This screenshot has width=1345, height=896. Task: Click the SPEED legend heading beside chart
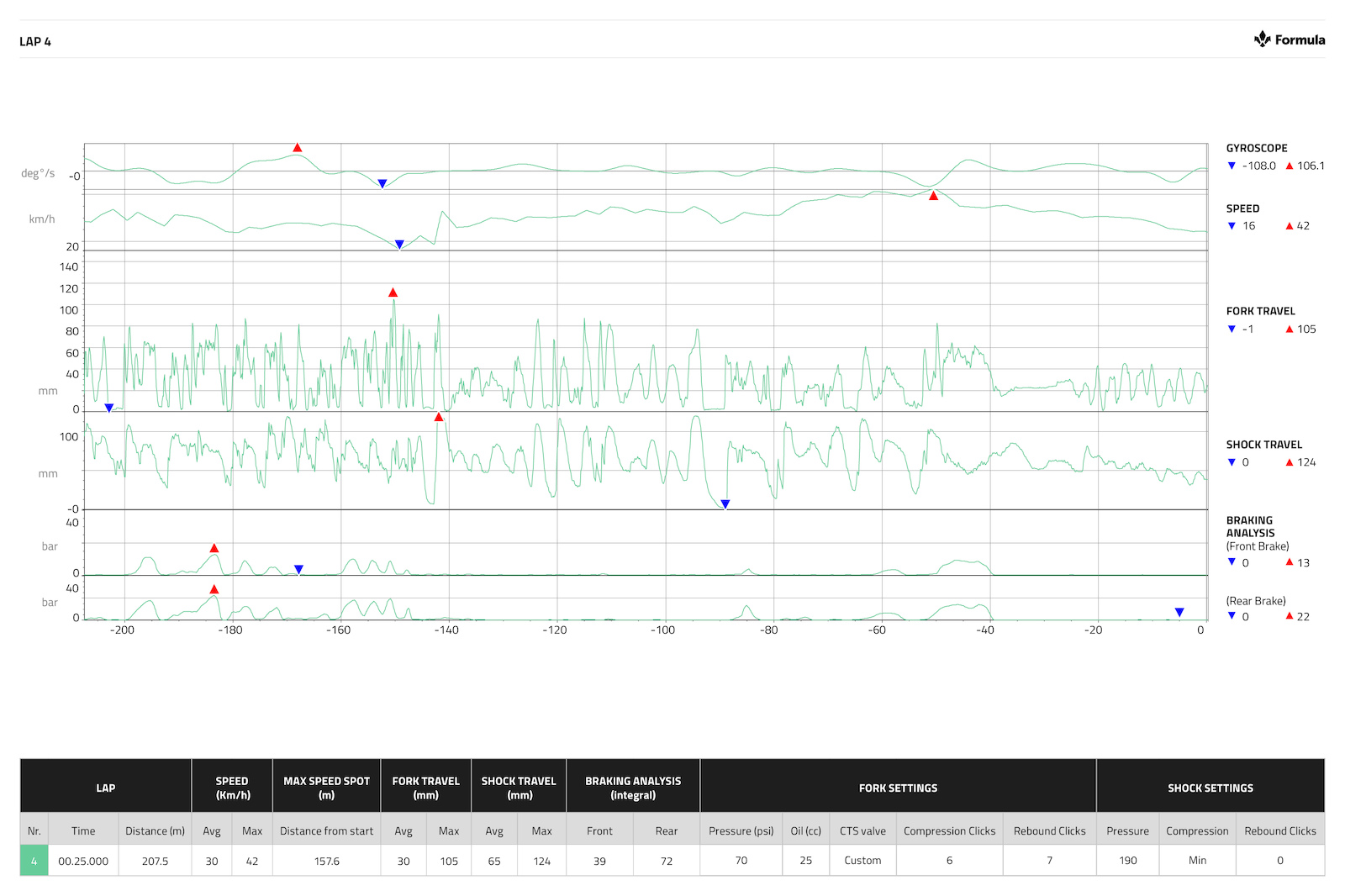(1242, 208)
